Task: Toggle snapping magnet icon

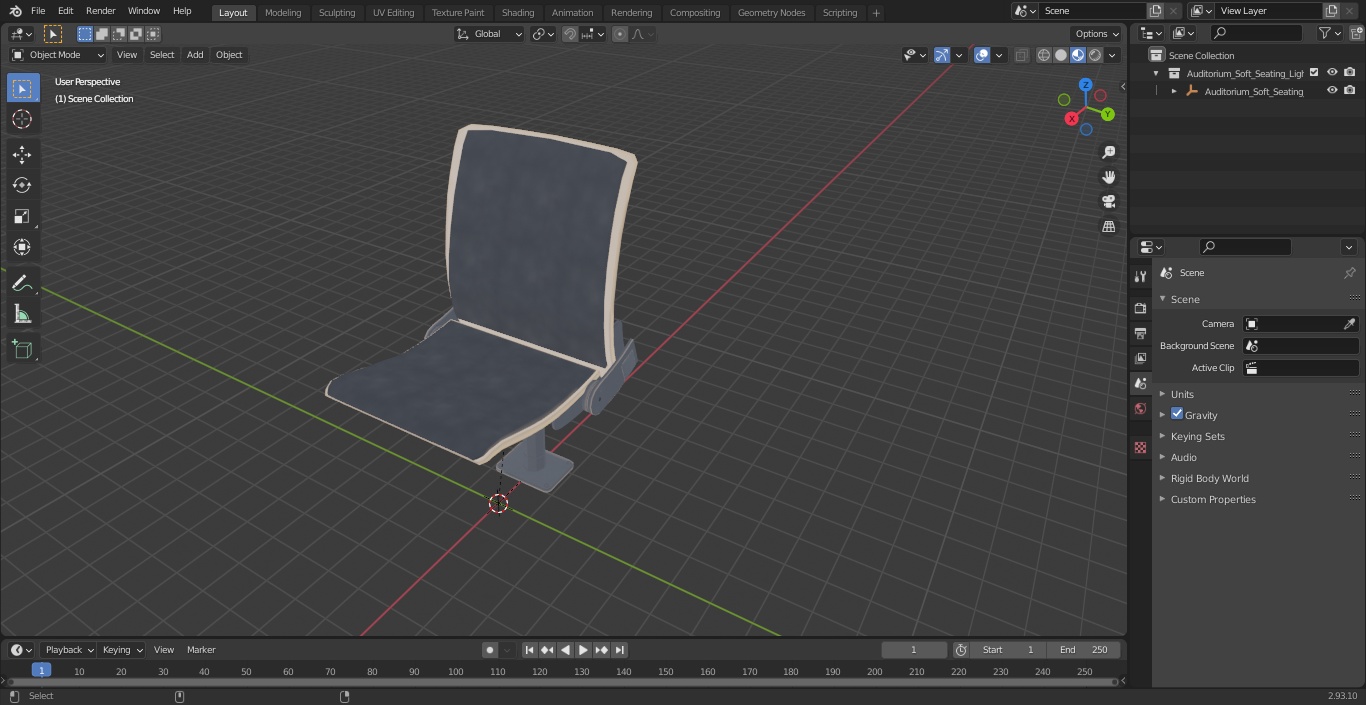Action: pyautogui.click(x=570, y=34)
